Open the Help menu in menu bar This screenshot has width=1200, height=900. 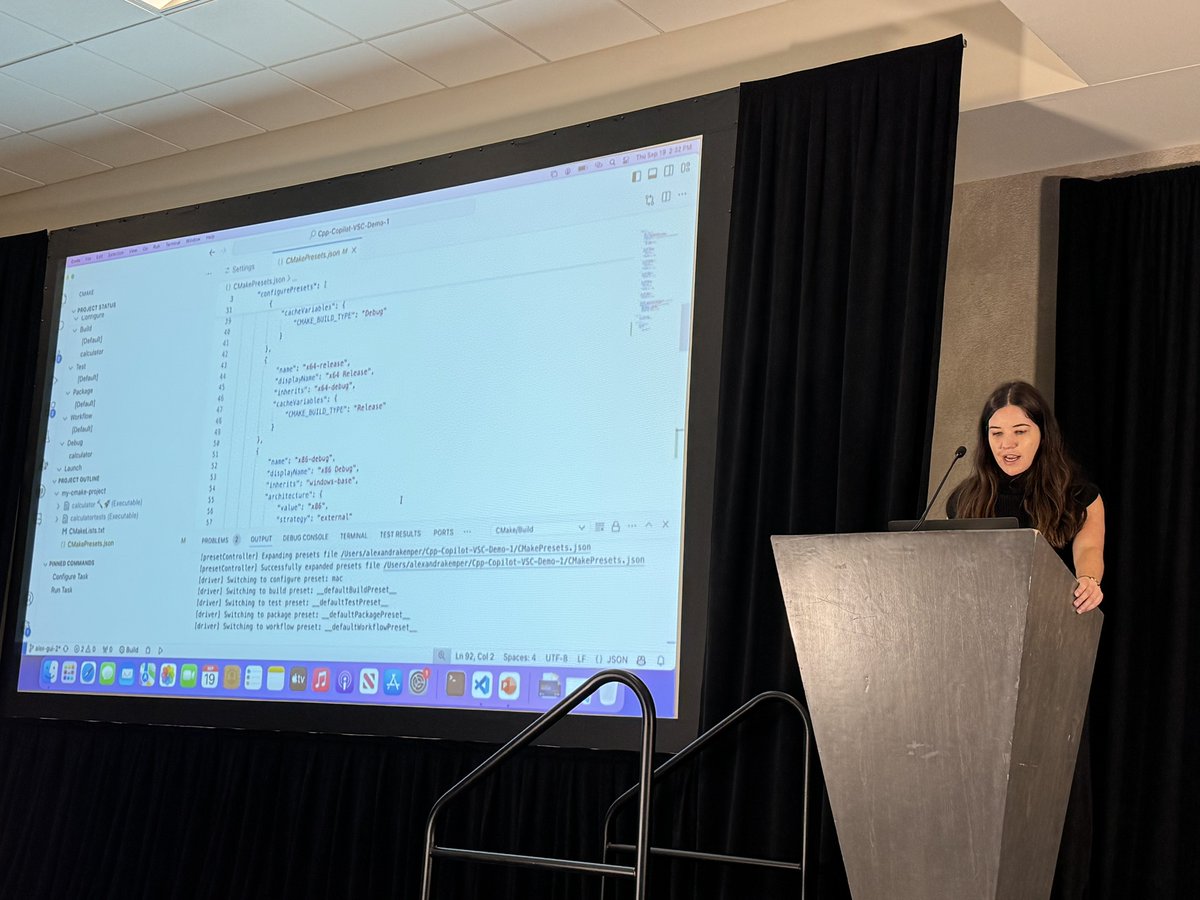pyautogui.click(x=210, y=236)
